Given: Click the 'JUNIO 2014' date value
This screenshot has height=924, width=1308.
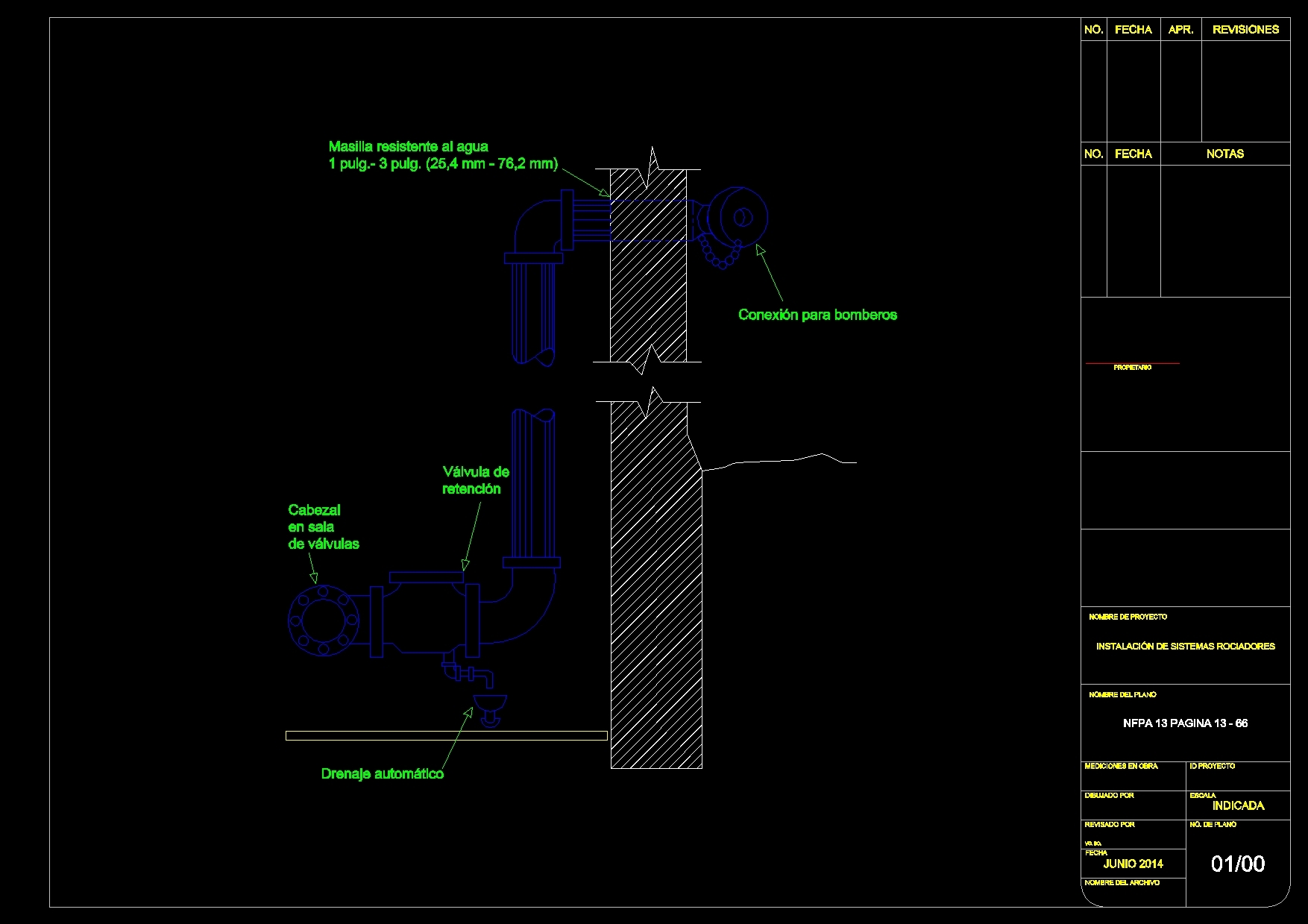Looking at the screenshot, I should tap(1134, 864).
